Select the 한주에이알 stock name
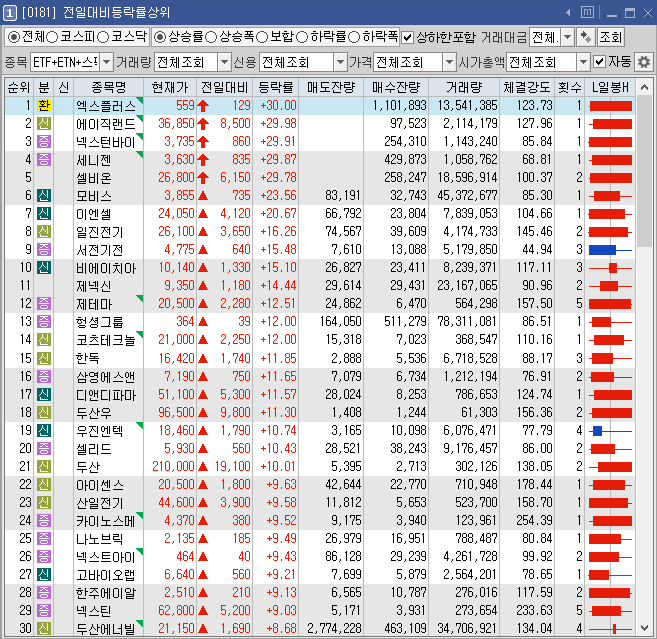Viewport: 657px width, 639px height. pyautogui.click(x=106, y=593)
